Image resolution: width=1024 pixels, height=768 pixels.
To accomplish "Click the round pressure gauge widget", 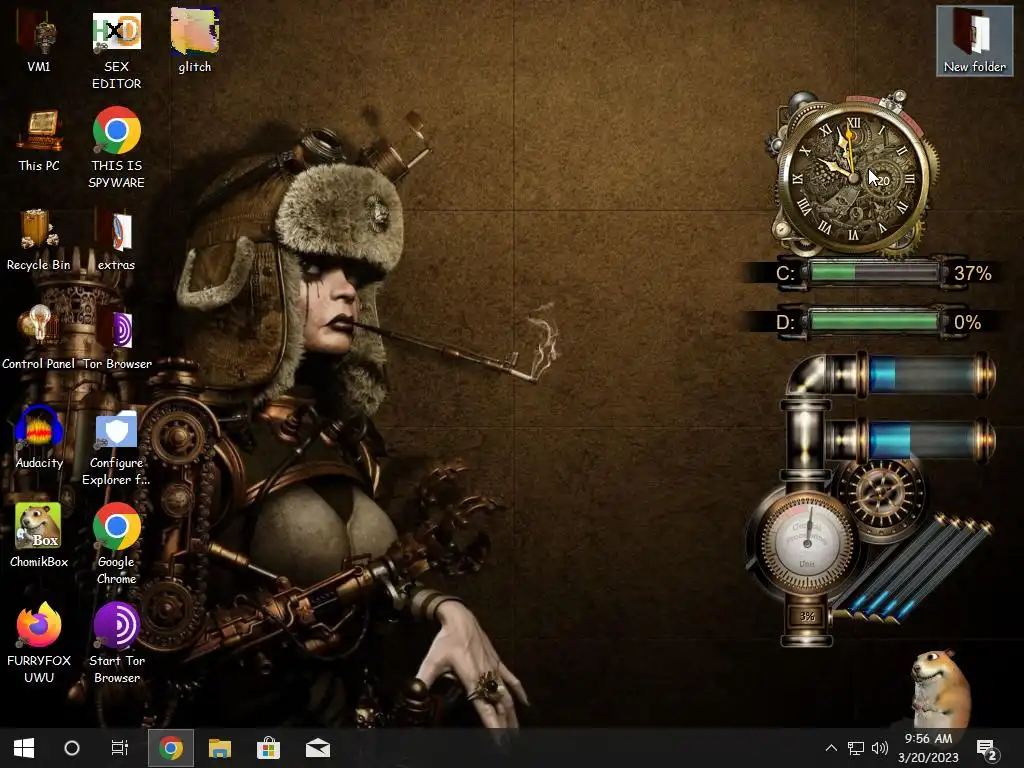I will [807, 543].
